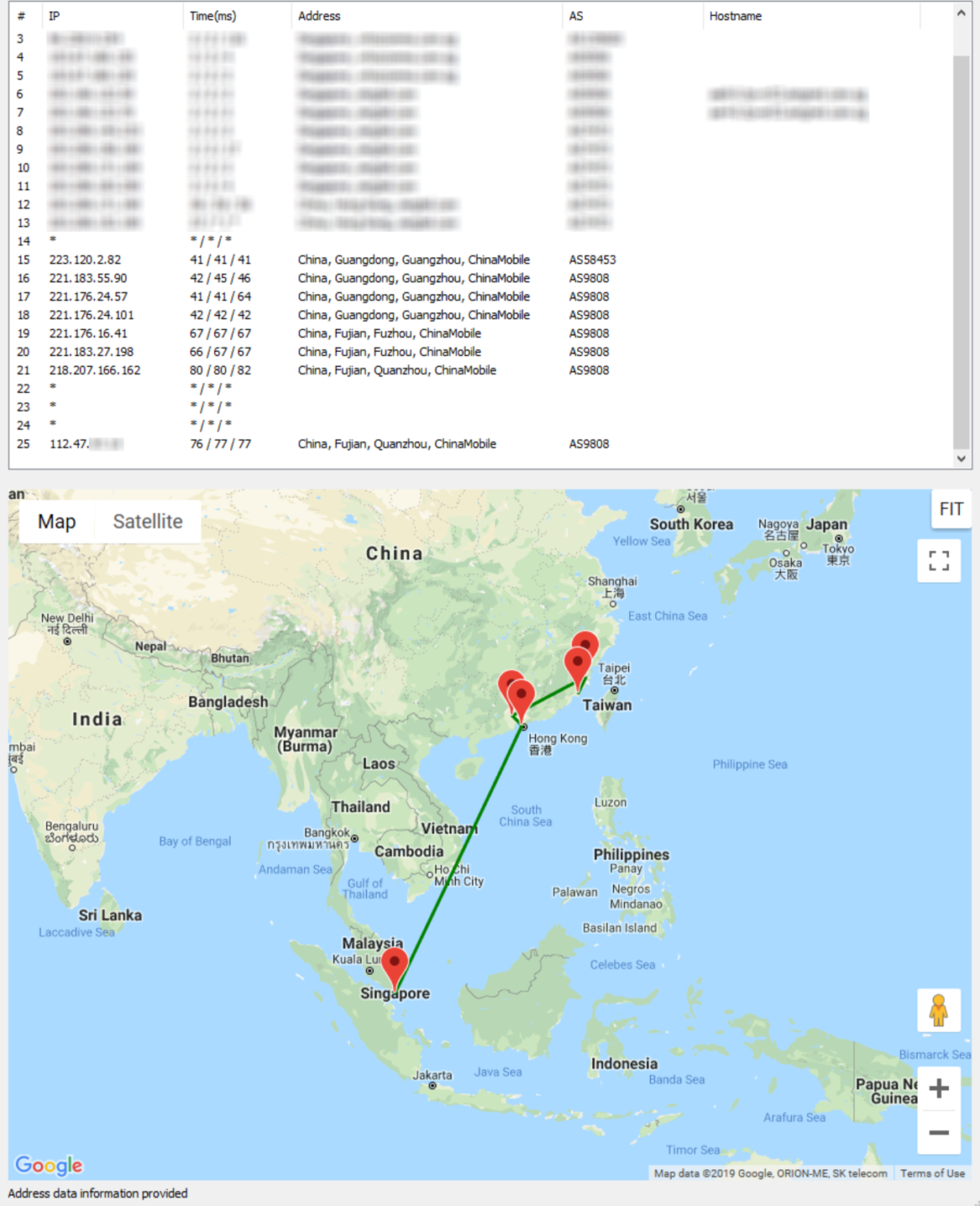Click the hop table vertical scrollbar thumb
The width and height of the screenshot is (980, 1206).
pos(961,251)
